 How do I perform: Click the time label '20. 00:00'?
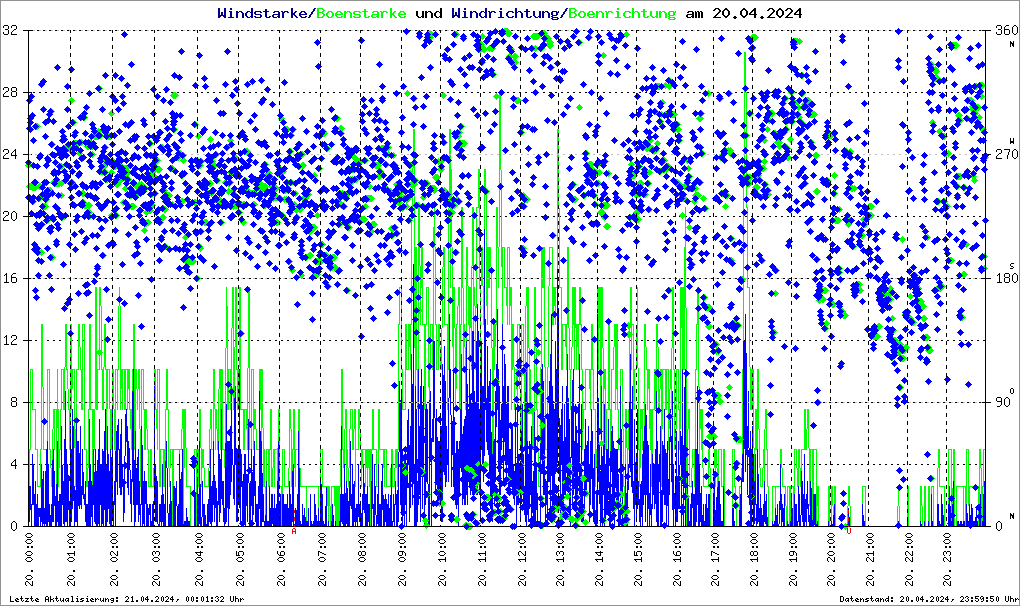click(30, 559)
